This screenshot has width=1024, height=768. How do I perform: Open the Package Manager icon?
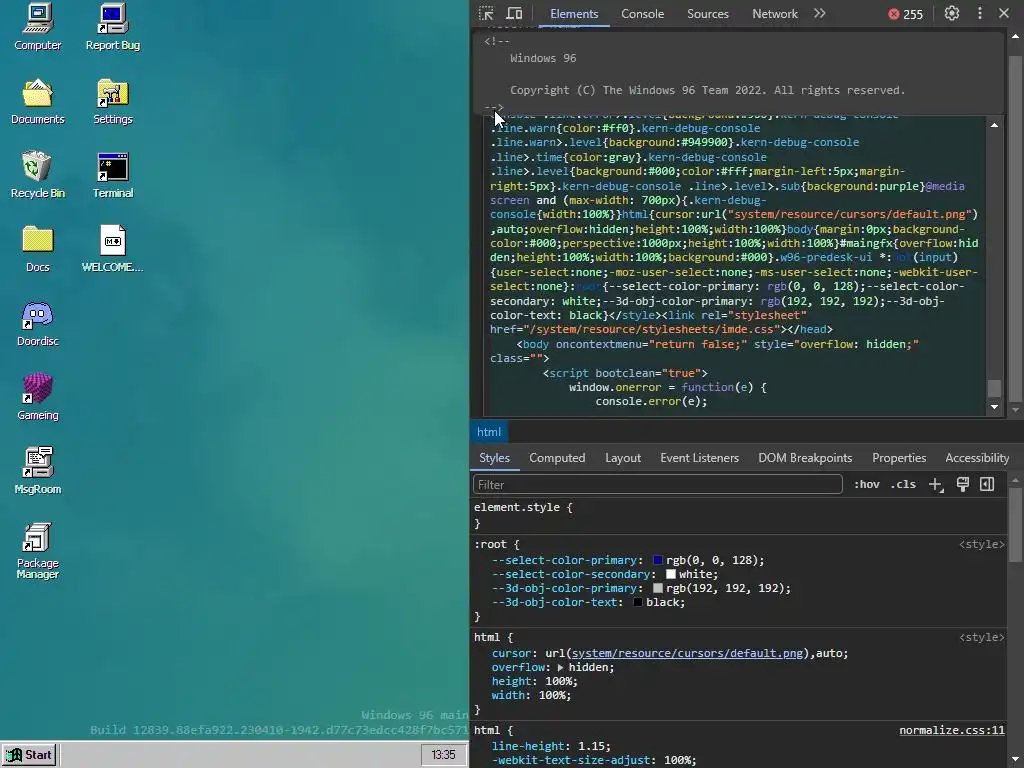tap(37, 551)
